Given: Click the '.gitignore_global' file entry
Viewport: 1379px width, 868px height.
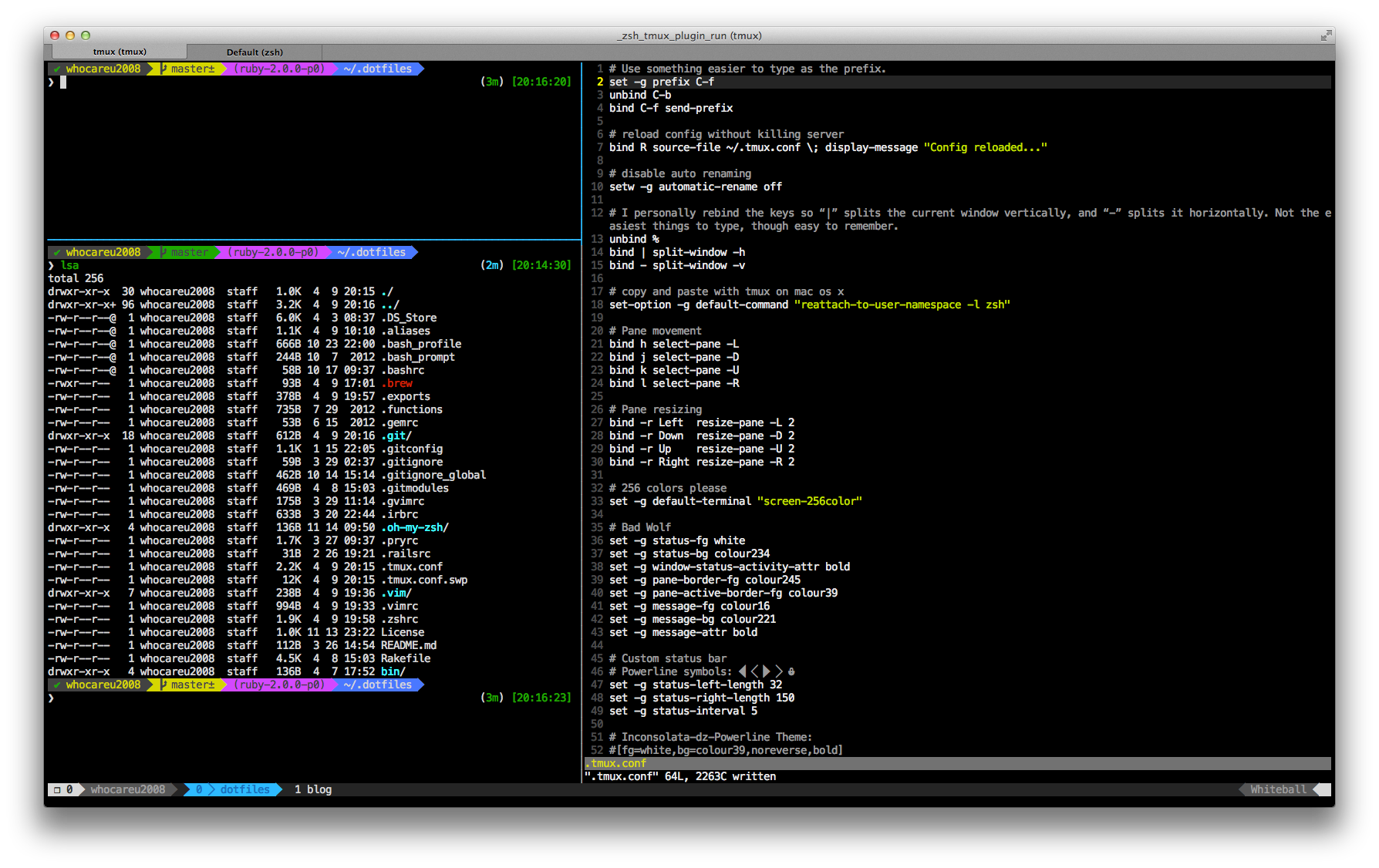Looking at the screenshot, I should pos(433,475).
